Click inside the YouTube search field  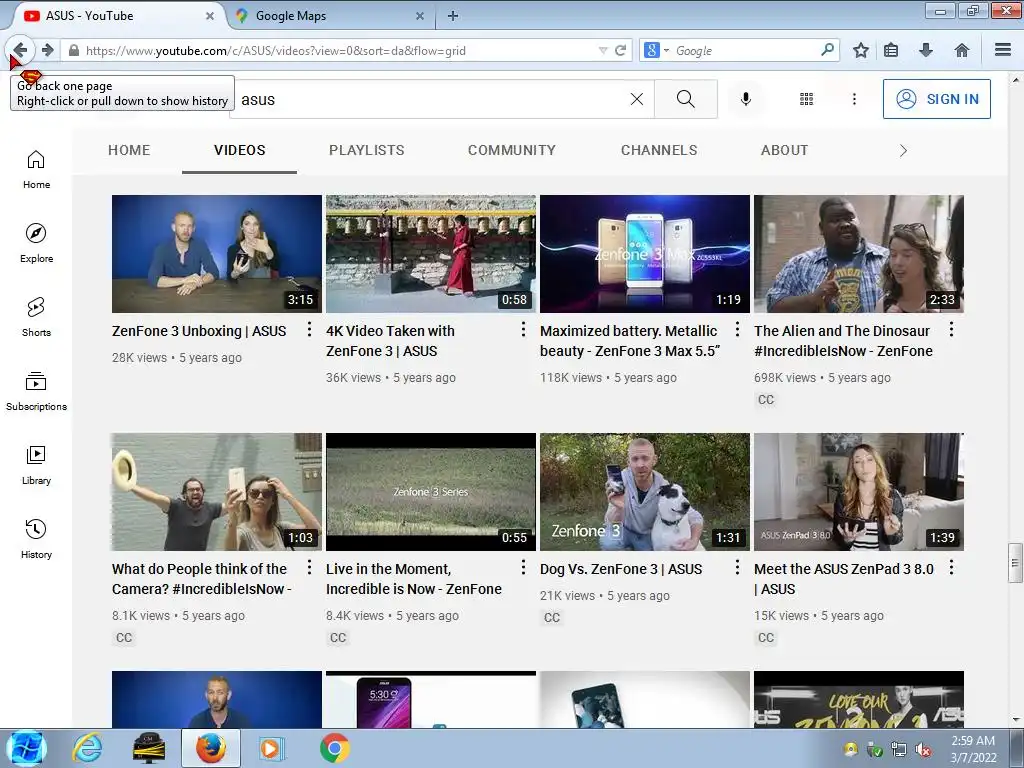[x=431, y=99]
